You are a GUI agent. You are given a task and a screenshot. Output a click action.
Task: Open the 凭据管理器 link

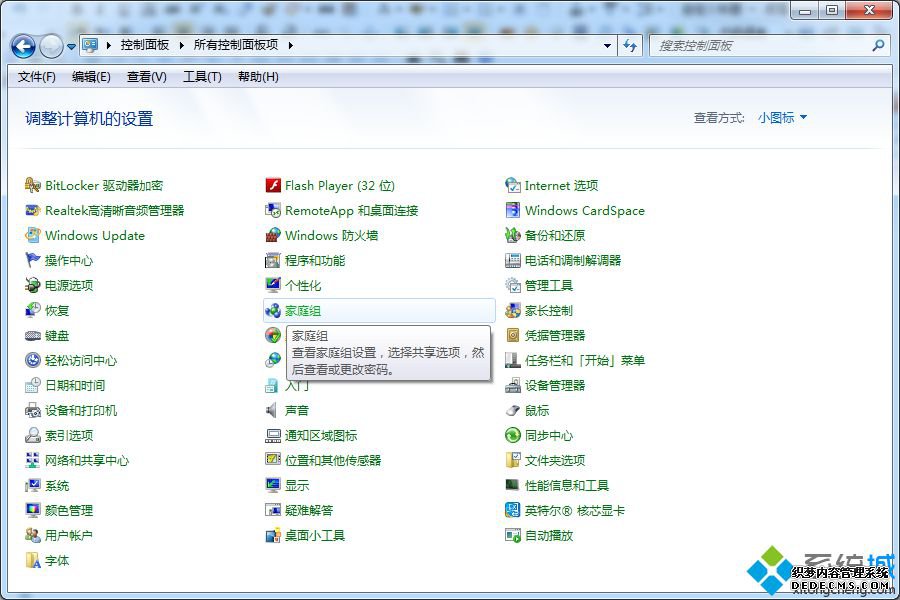tap(555, 336)
